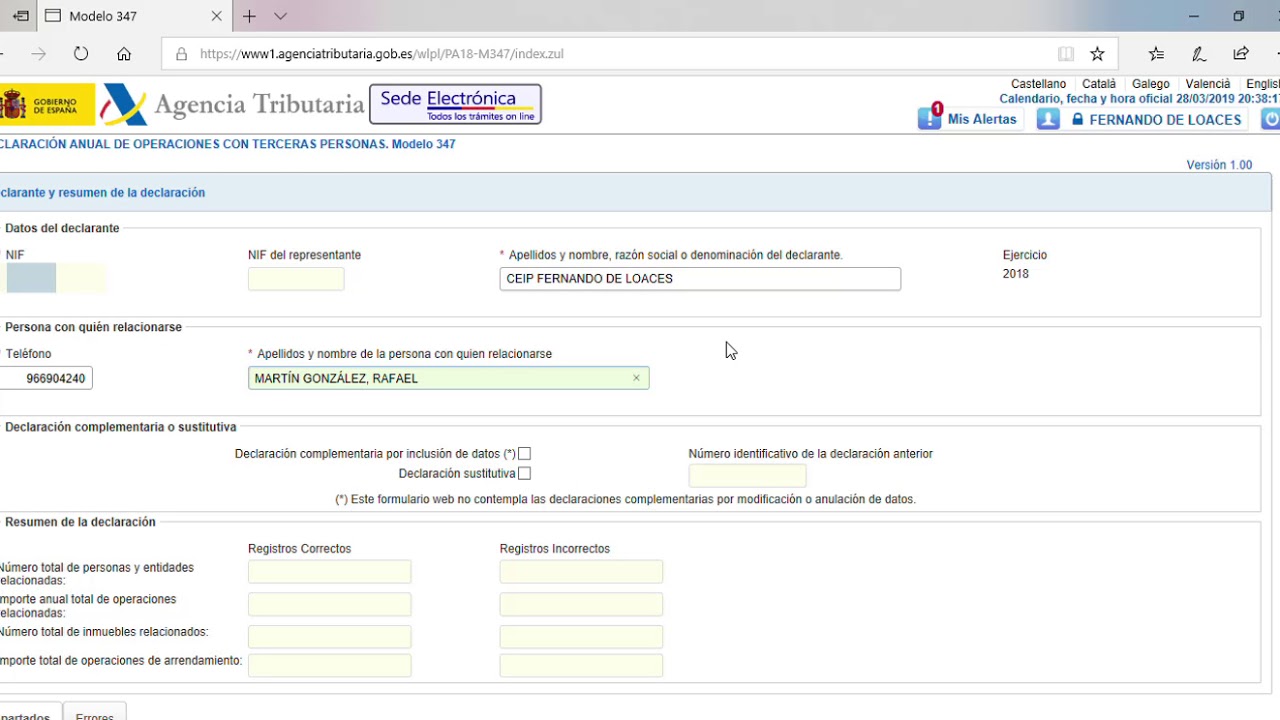Check the Declaración sustitutiva checkbox
1280x720 pixels.
524,474
